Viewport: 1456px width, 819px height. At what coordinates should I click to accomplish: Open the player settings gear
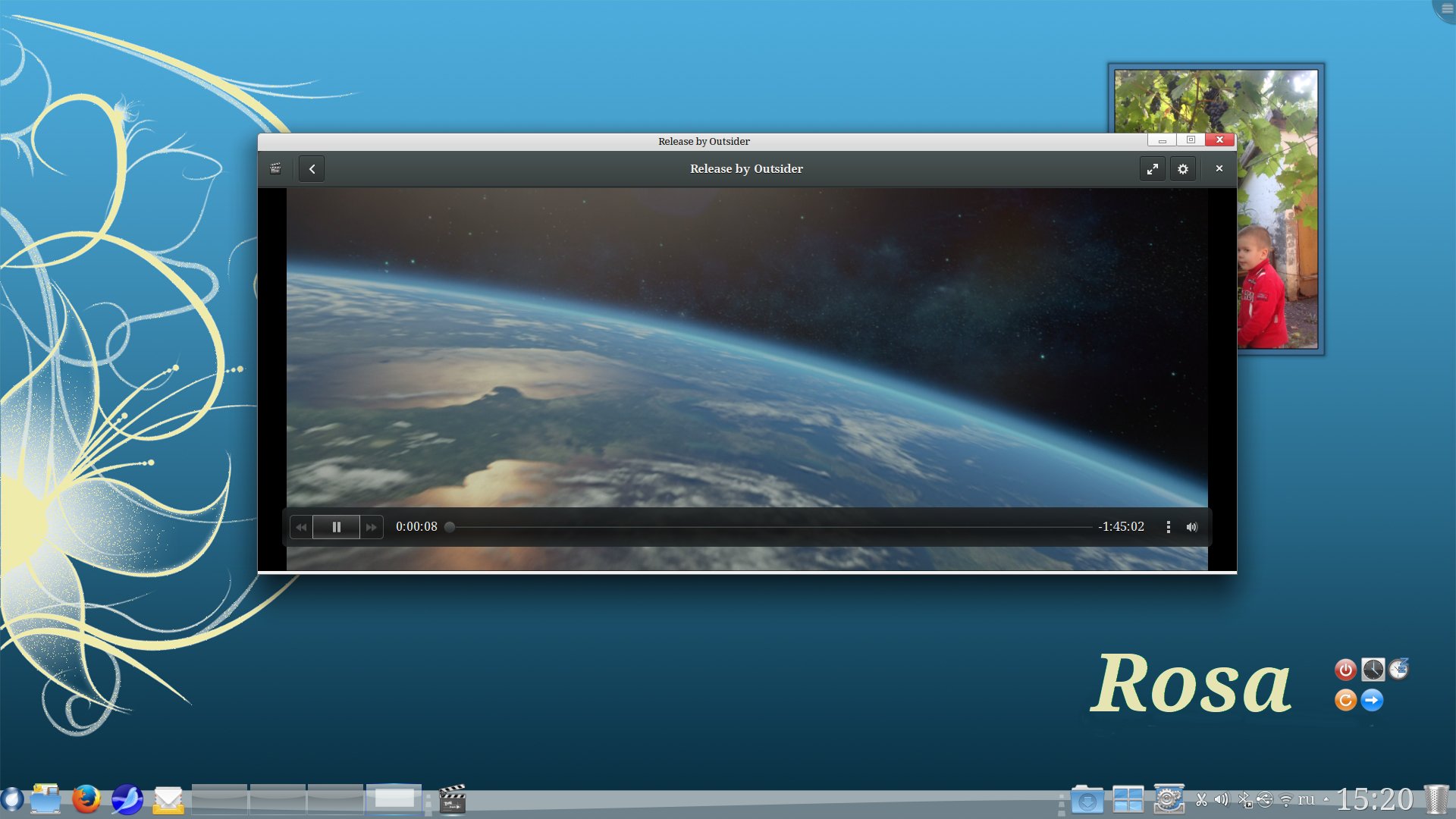pos(1183,169)
